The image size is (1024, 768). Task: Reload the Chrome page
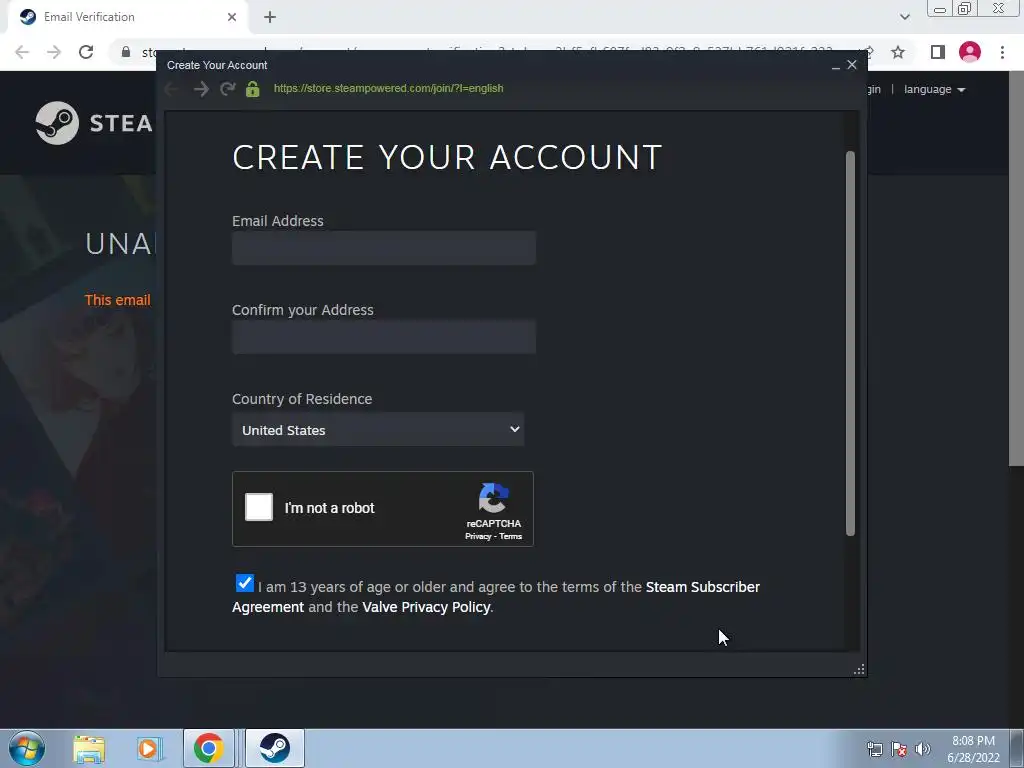(x=86, y=52)
